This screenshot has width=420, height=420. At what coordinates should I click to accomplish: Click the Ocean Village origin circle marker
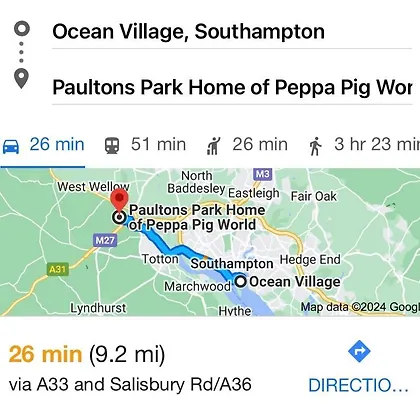point(240,282)
